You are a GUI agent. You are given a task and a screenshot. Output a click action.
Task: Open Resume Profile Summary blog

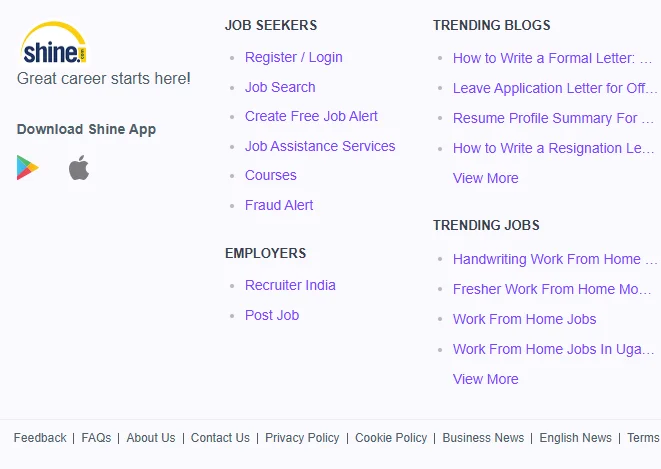point(546,118)
